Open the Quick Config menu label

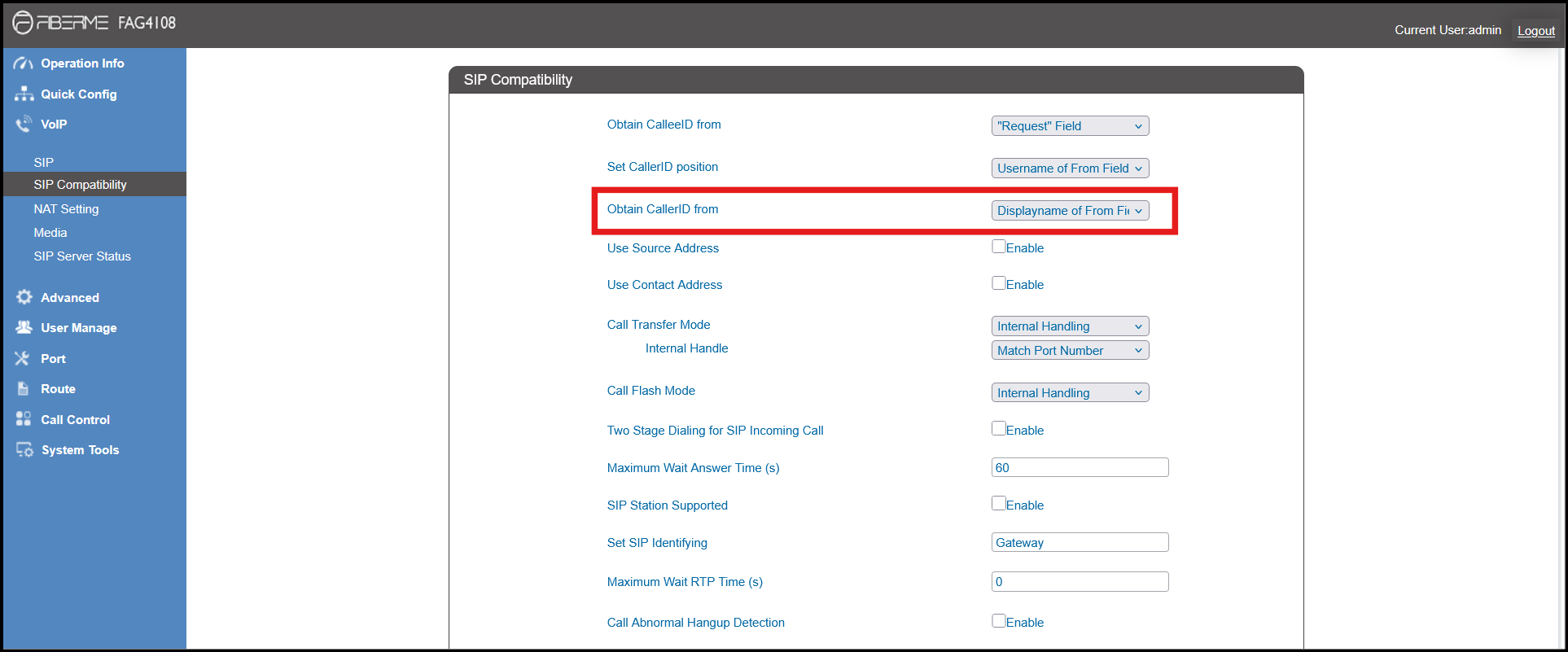coord(79,94)
